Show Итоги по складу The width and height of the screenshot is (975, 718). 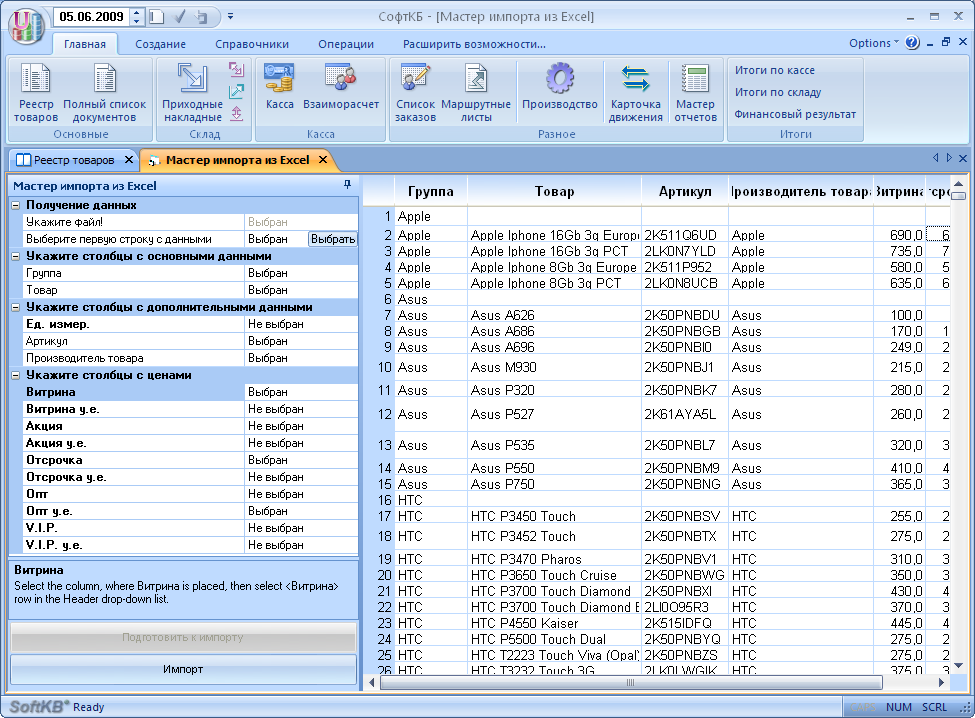tap(777, 92)
